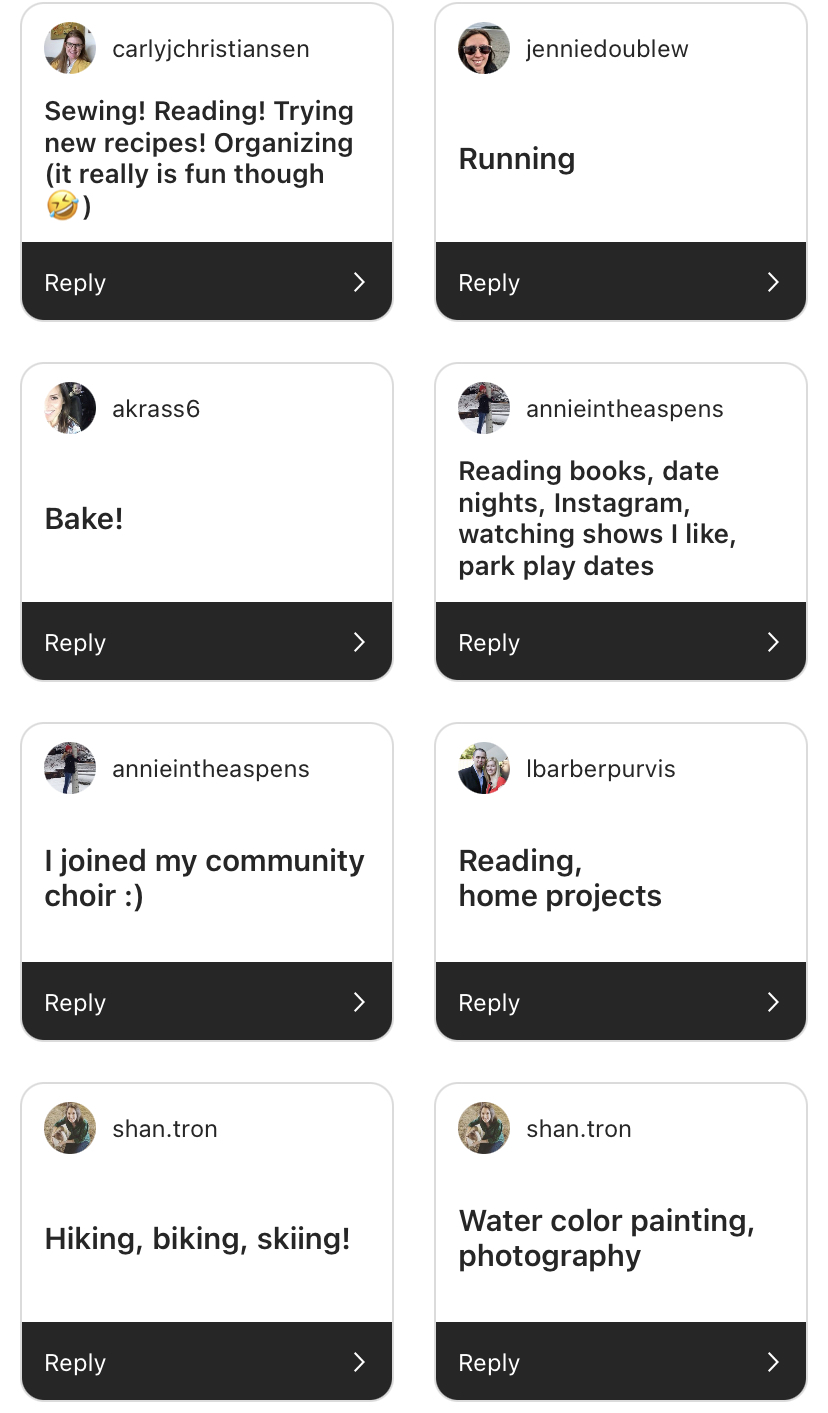Viewport: 828px width, 1413px height.
Task: Click the chevron arrow on the Running card
Action: pyautogui.click(x=773, y=282)
